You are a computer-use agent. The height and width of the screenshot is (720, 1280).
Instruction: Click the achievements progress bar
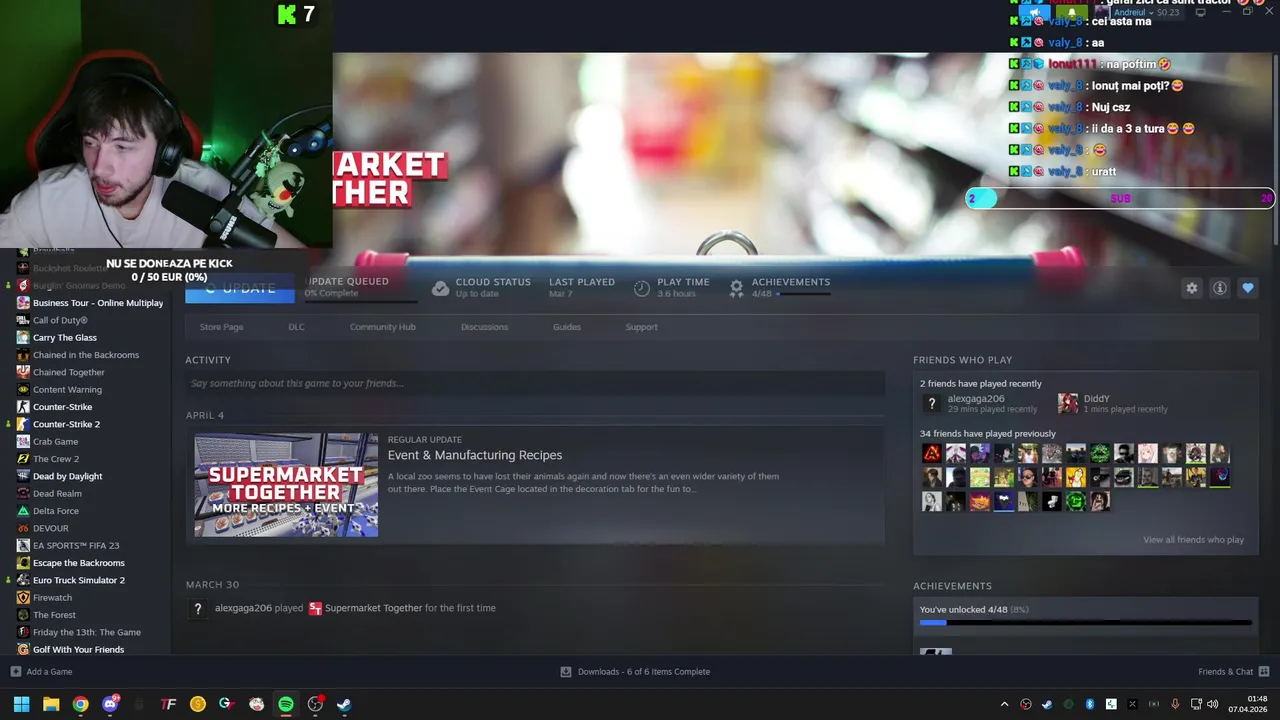coord(1085,623)
